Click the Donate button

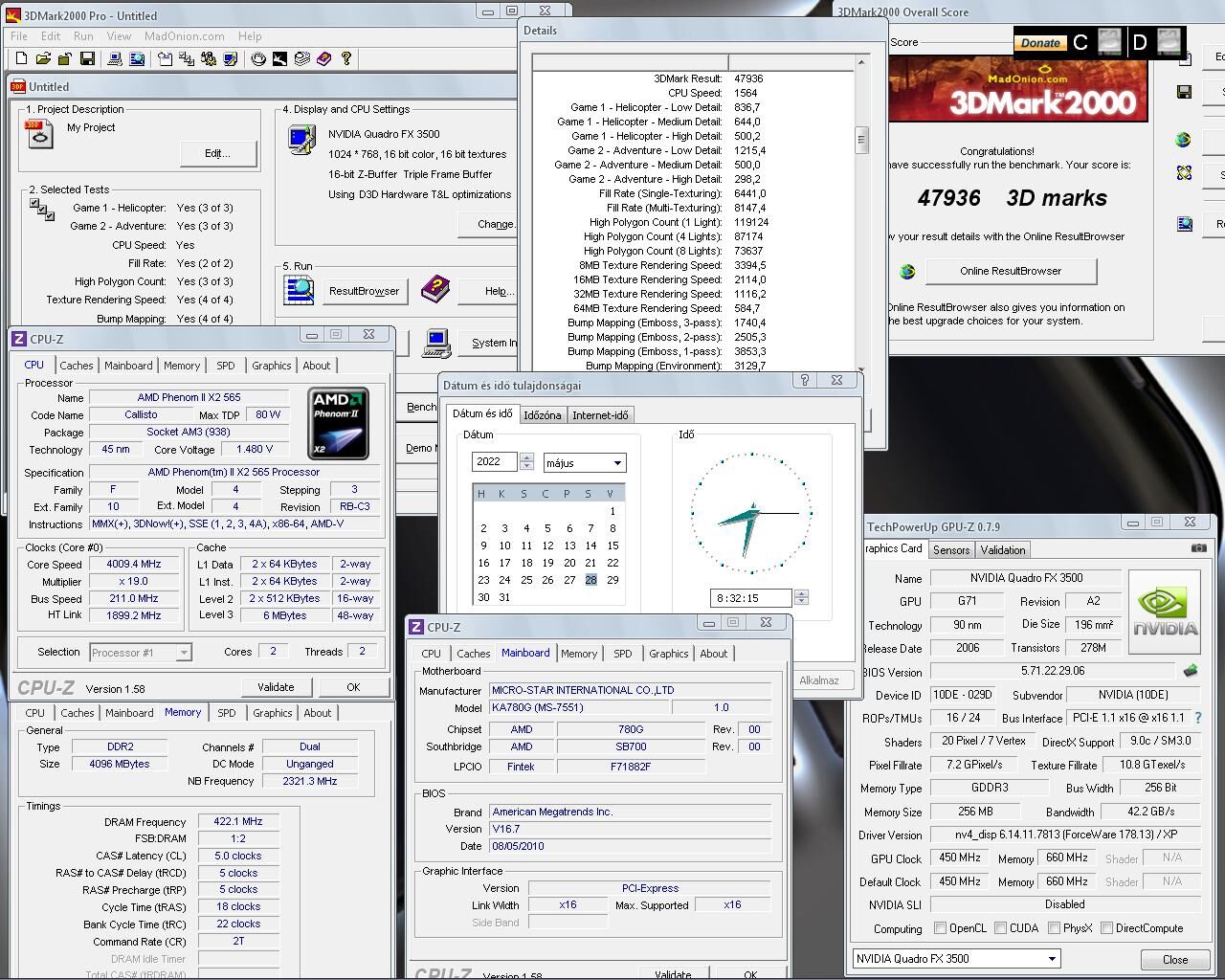1040,42
